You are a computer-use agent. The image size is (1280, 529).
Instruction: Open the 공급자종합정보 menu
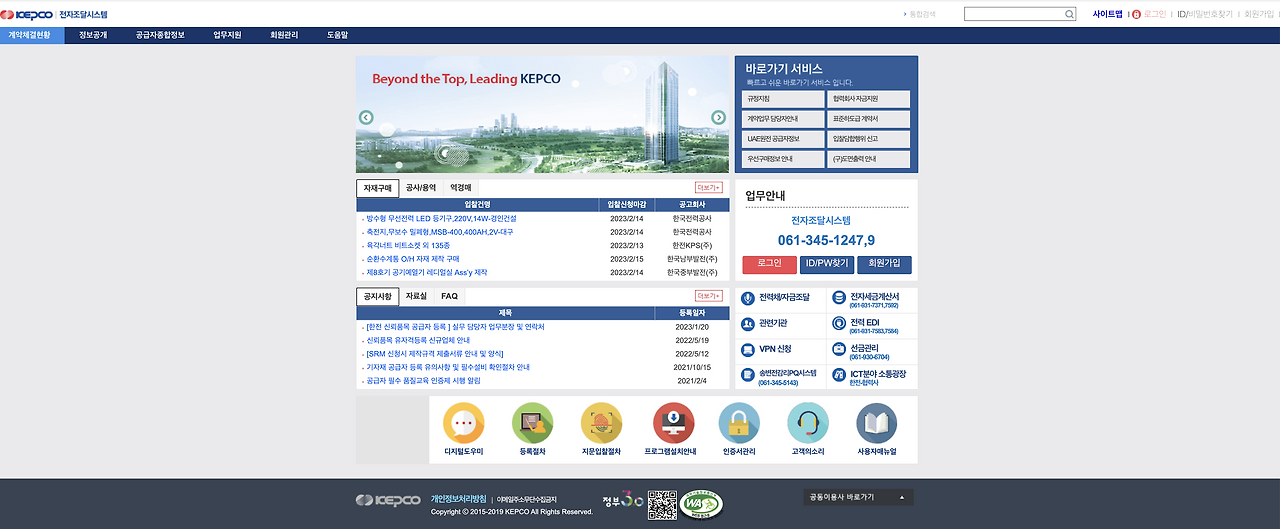tap(160, 35)
